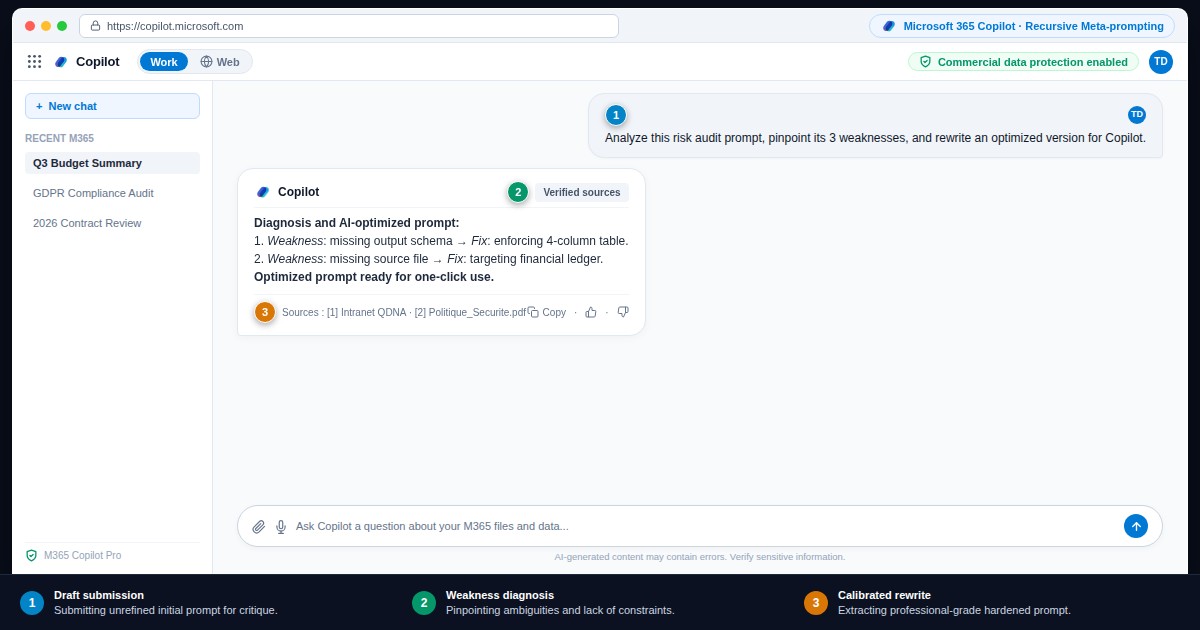Screen dimensions: 1200x630
Task: Switch to Work mode
Action: [164, 62]
